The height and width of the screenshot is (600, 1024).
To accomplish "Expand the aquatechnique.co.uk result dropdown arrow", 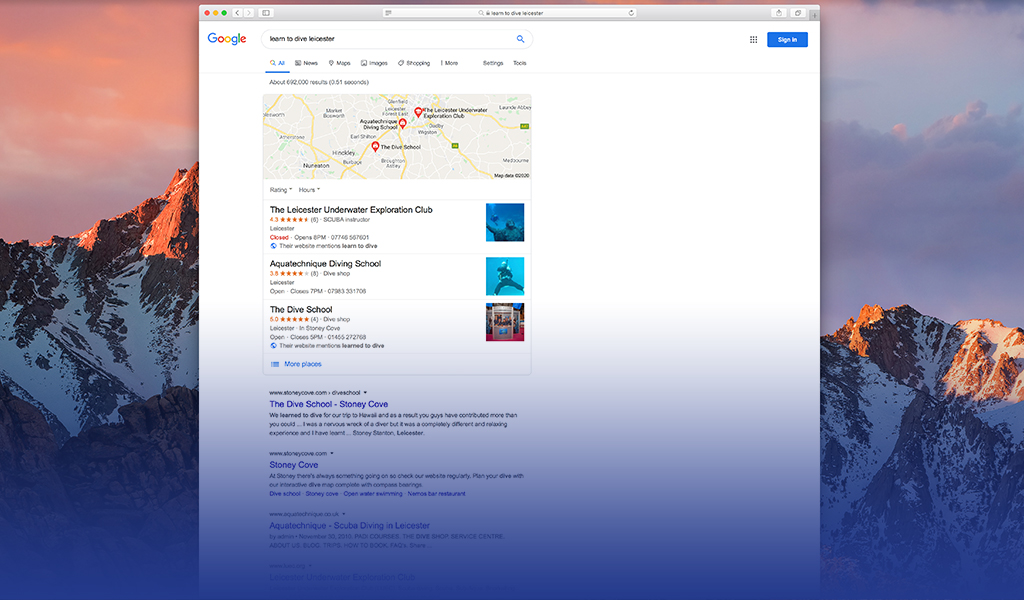I will pyautogui.click(x=344, y=514).
